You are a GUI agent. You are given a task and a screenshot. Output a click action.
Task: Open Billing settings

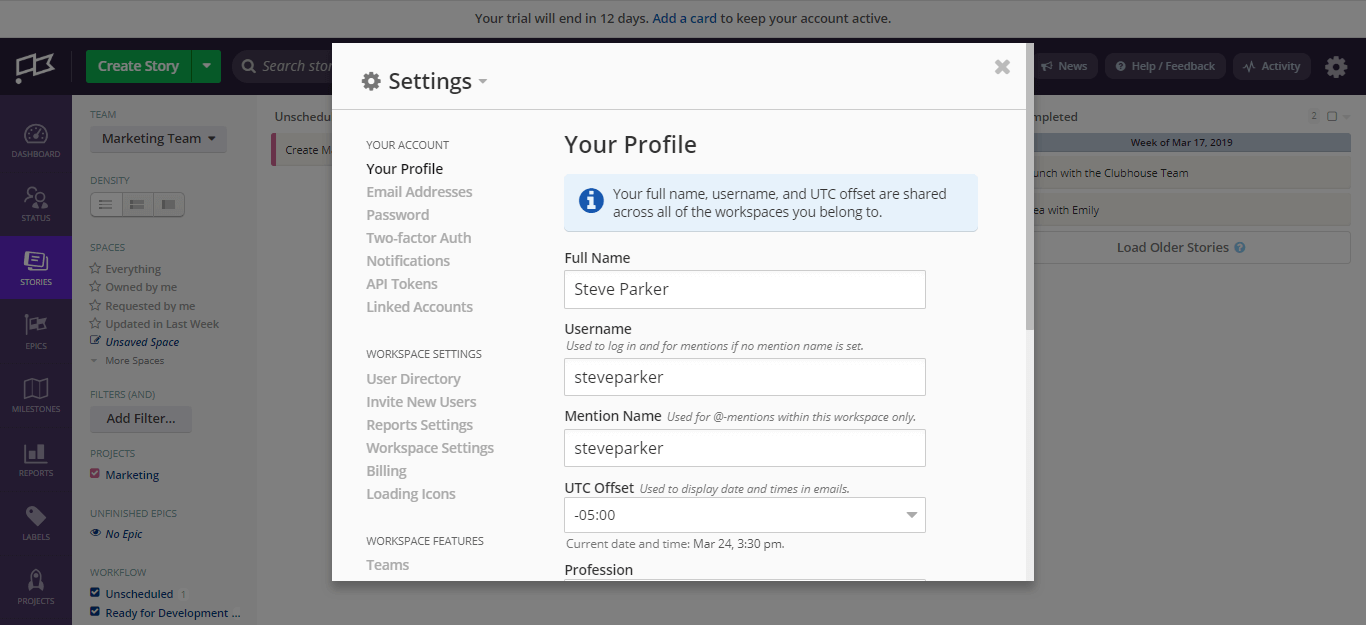click(x=386, y=471)
